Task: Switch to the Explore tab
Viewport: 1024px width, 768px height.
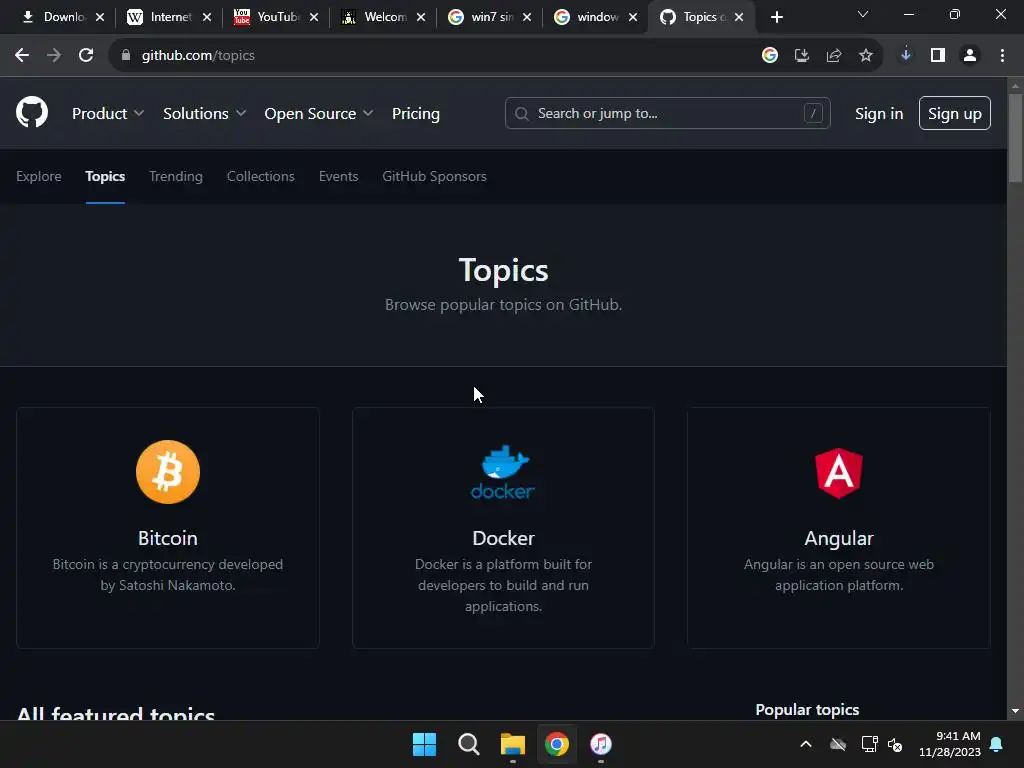Action: tap(39, 176)
